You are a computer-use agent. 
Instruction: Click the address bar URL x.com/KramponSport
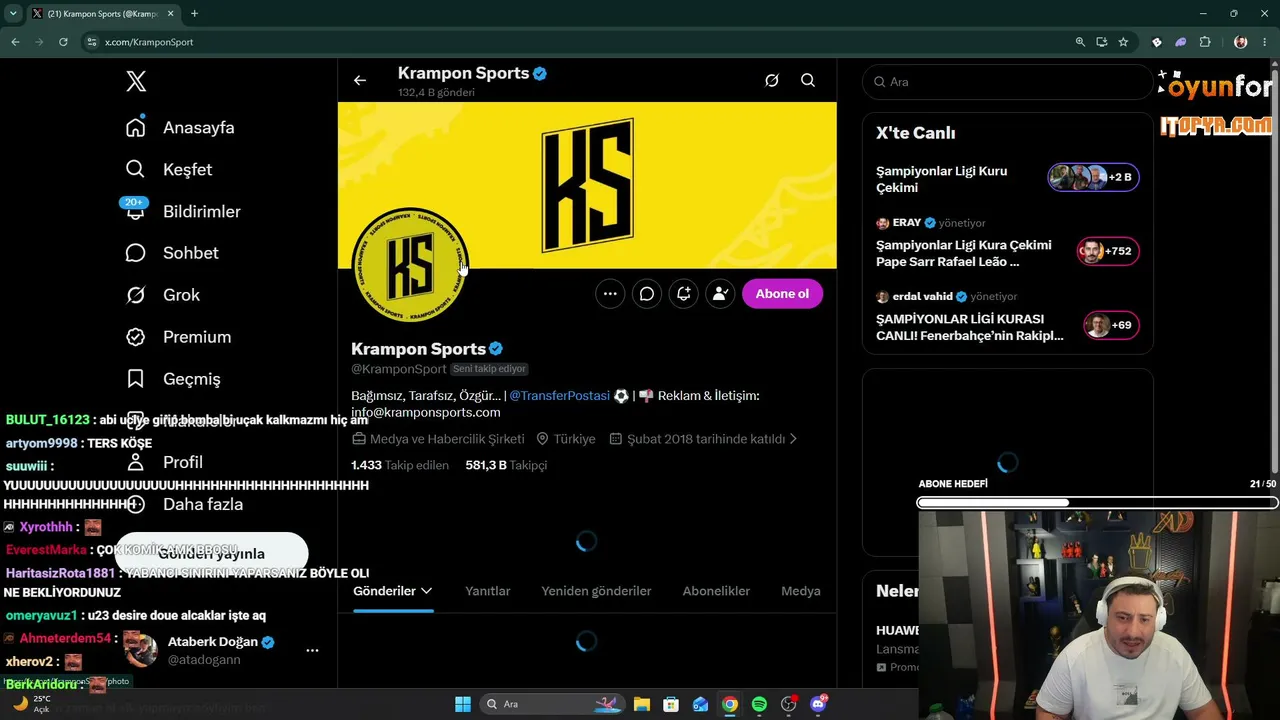coord(149,42)
